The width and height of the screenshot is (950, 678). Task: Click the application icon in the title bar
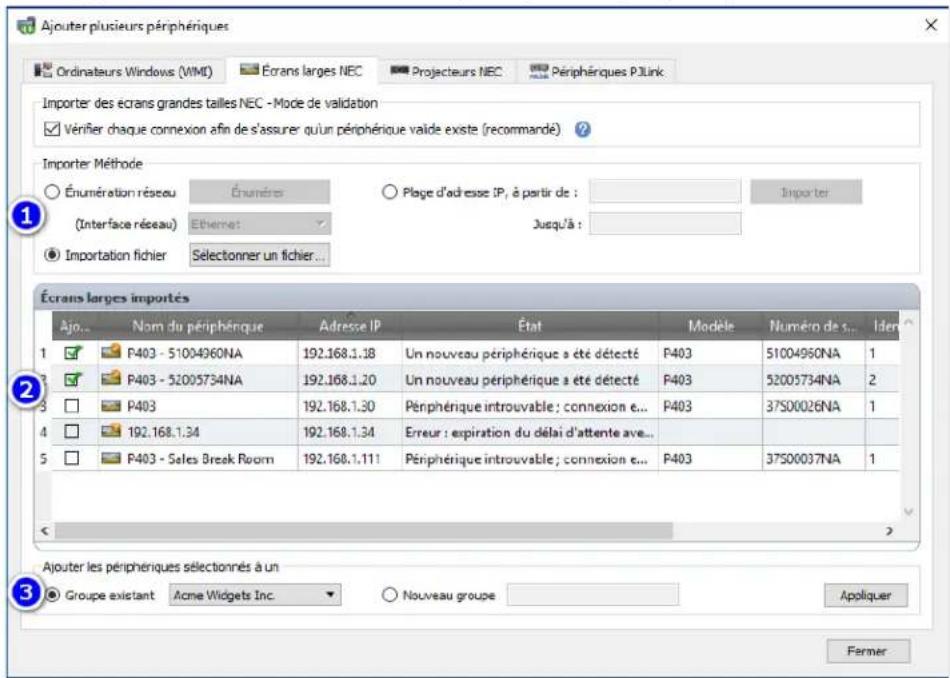click(28, 26)
